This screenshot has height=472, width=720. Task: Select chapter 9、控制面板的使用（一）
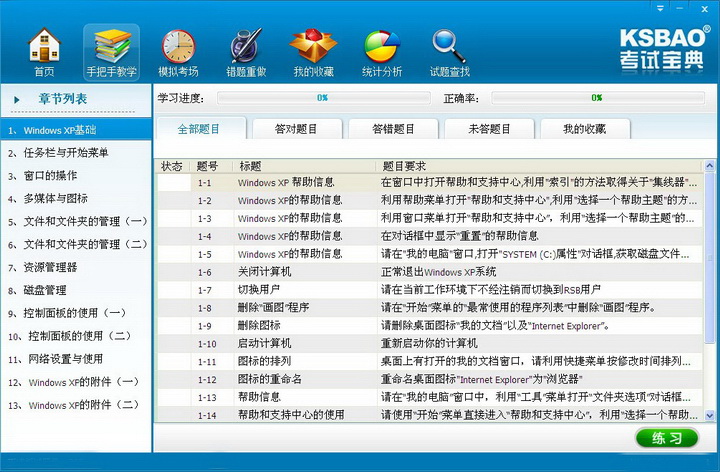76,313
